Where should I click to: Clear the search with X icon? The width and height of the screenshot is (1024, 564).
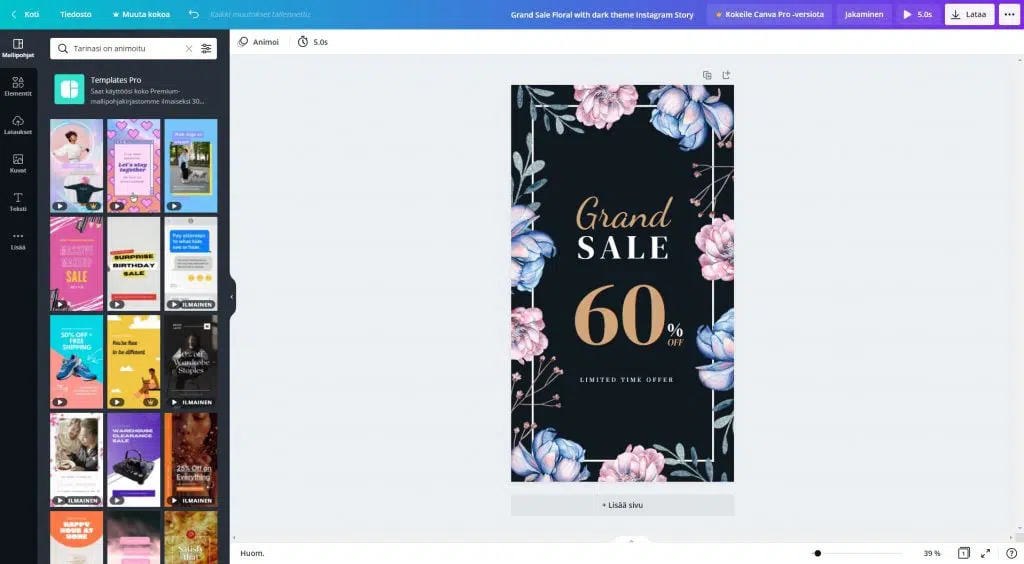point(189,48)
